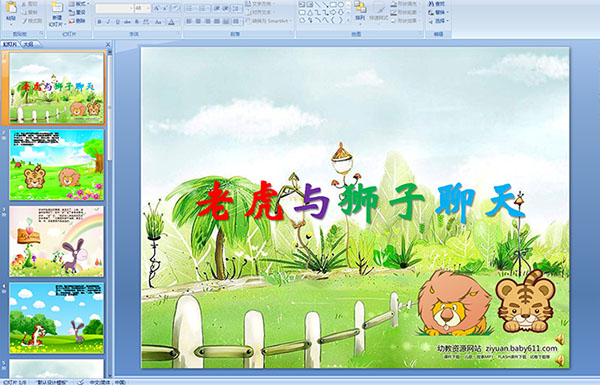Click the Clear Formatting eraser icon
This screenshot has height=385, width=600.
(176, 8)
